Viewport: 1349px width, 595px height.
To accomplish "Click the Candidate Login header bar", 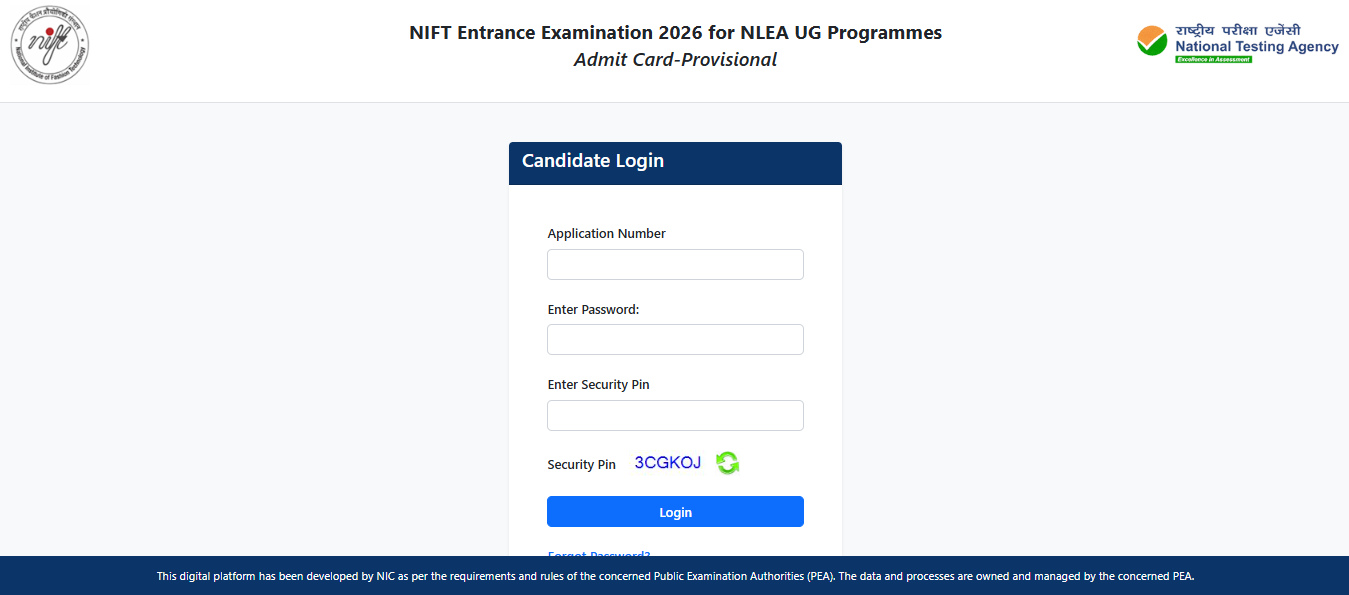I will tap(675, 162).
